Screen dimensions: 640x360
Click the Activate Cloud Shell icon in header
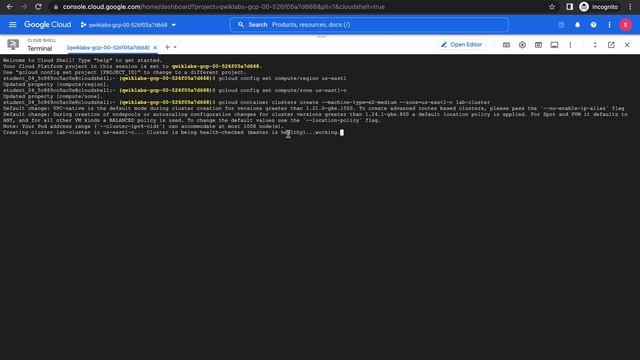coord(561,25)
